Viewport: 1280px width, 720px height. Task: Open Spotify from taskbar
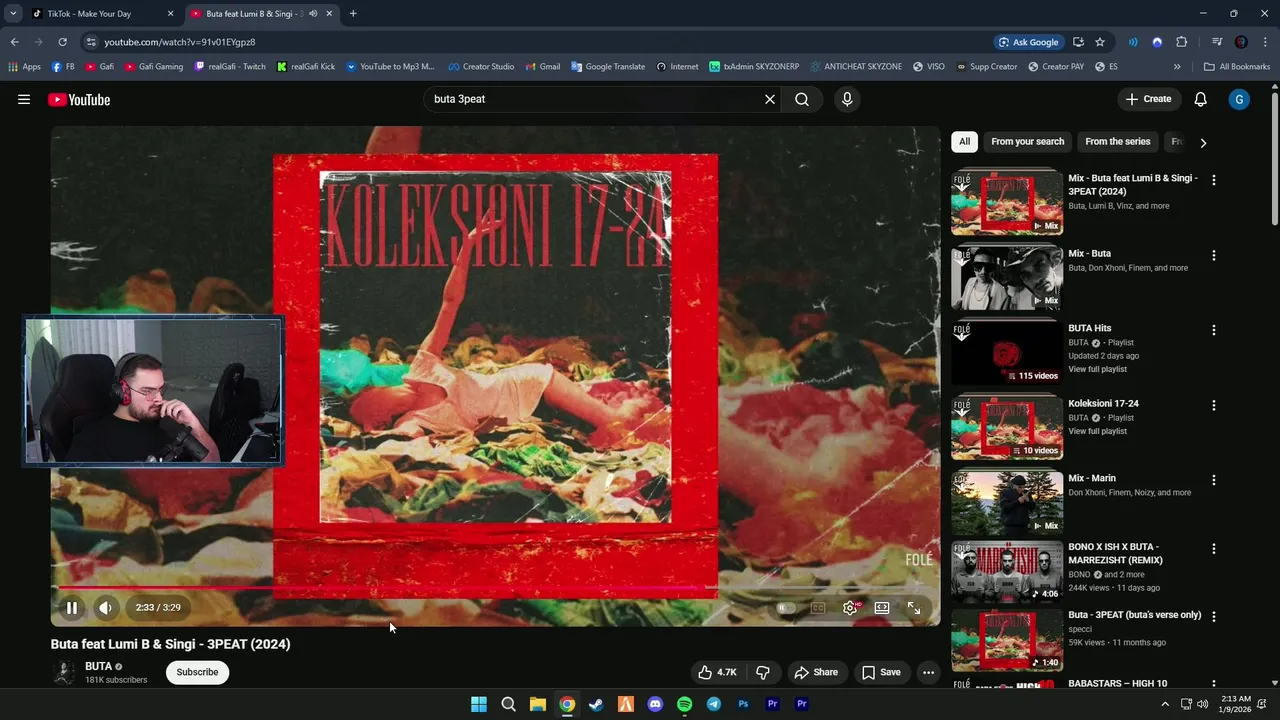684,704
